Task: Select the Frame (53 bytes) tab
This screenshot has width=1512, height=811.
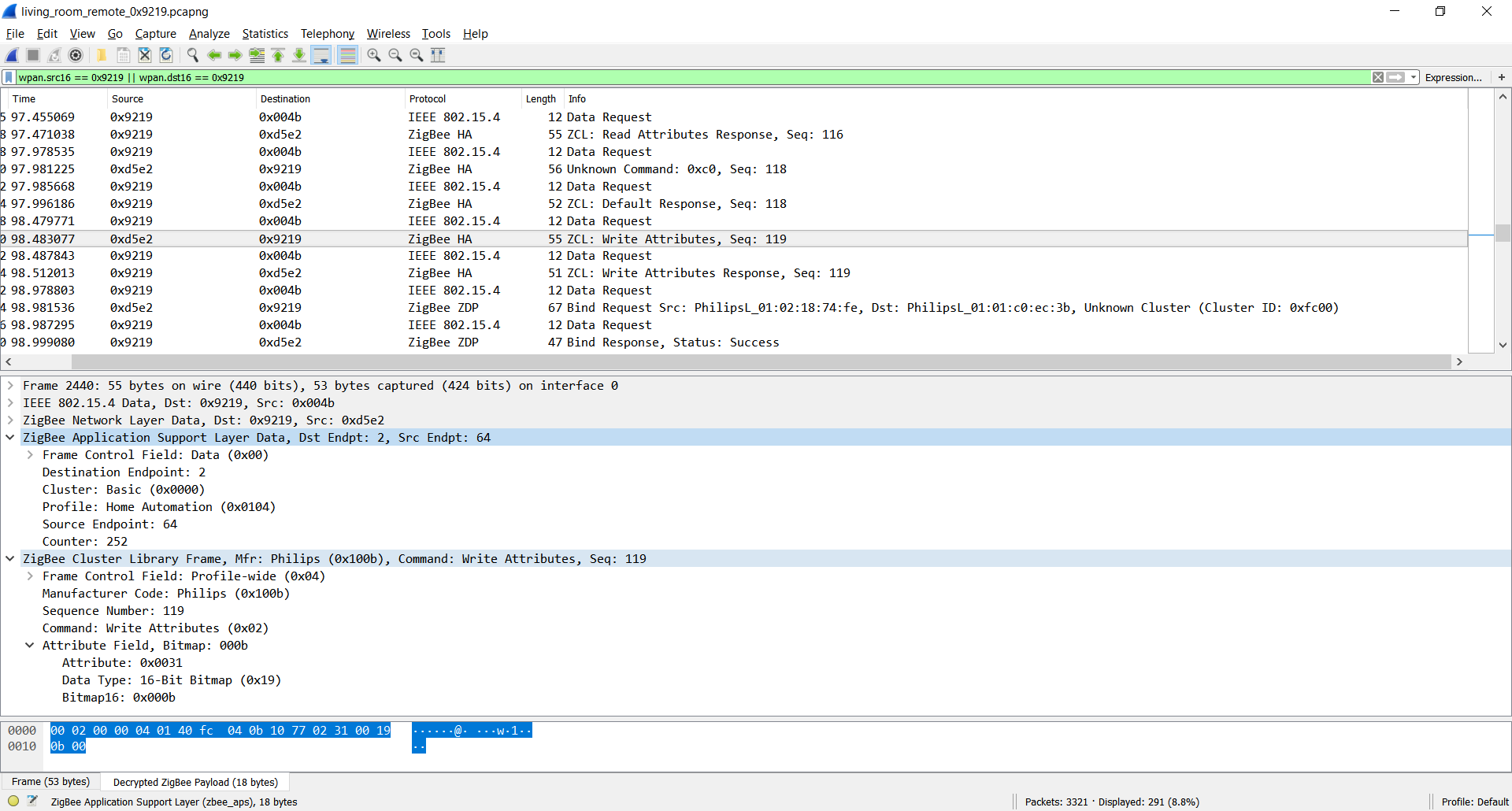Action: 51,782
